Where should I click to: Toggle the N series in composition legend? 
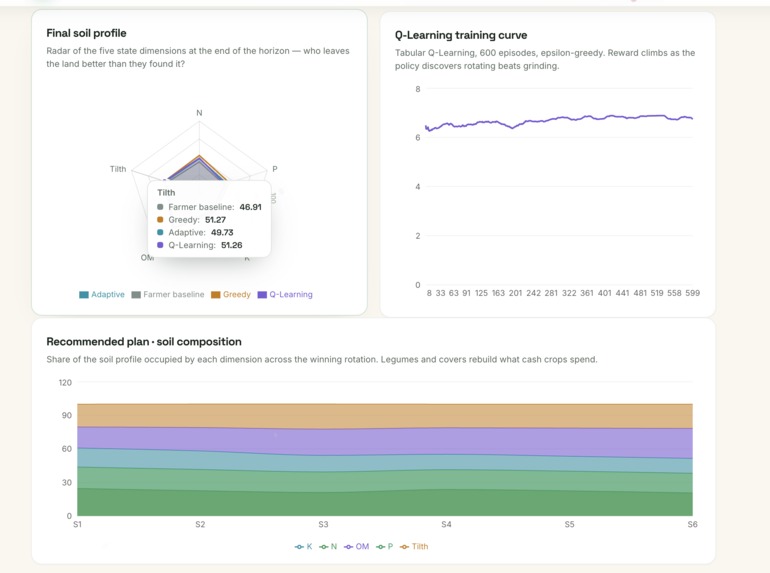coord(328,546)
